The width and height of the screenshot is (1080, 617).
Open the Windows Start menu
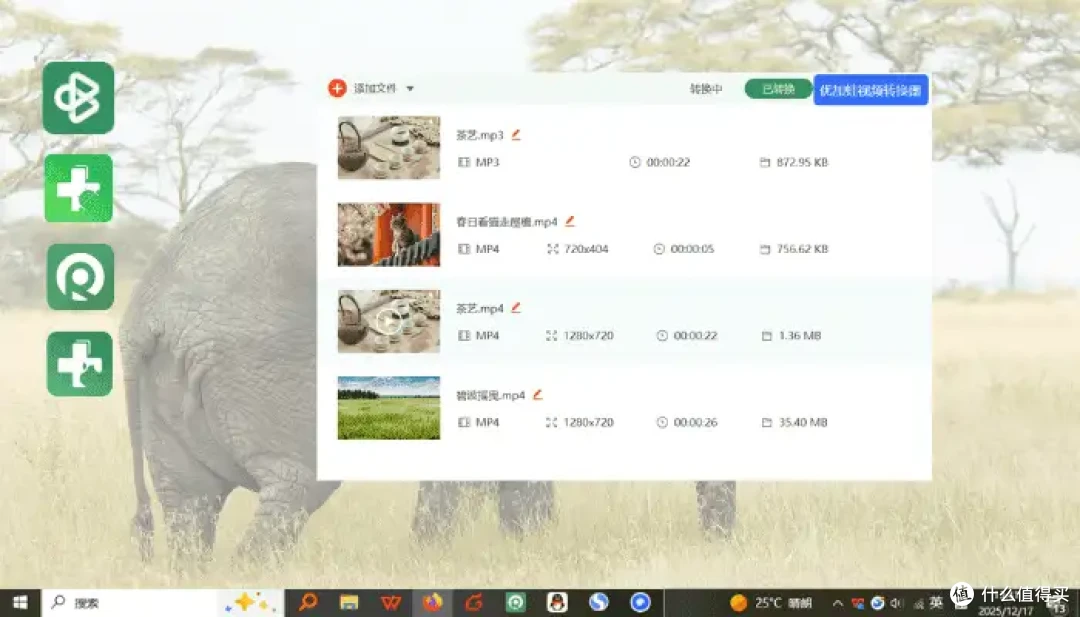point(20,603)
